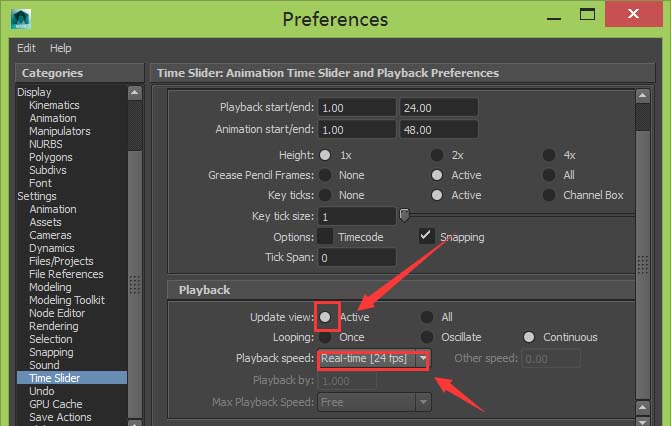Click Playback start field 1.00
This screenshot has width=671, height=426.
point(357,108)
